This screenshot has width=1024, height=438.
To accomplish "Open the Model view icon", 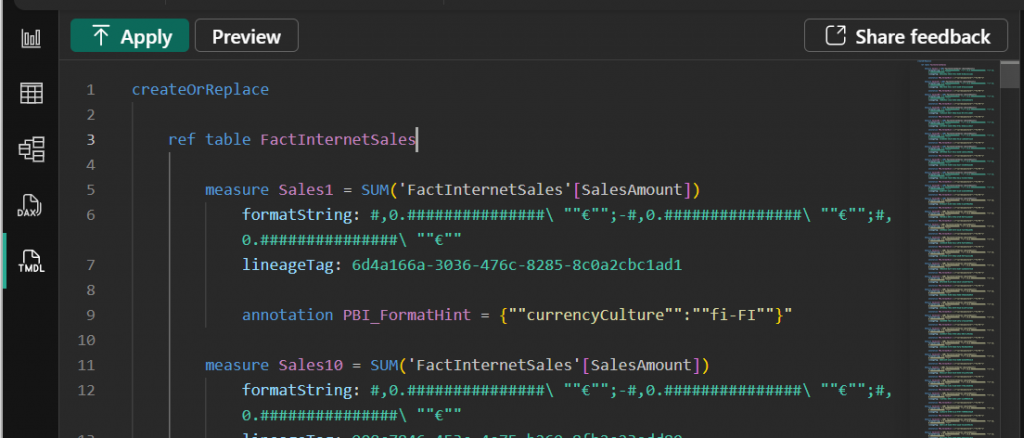I will tap(31, 149).
